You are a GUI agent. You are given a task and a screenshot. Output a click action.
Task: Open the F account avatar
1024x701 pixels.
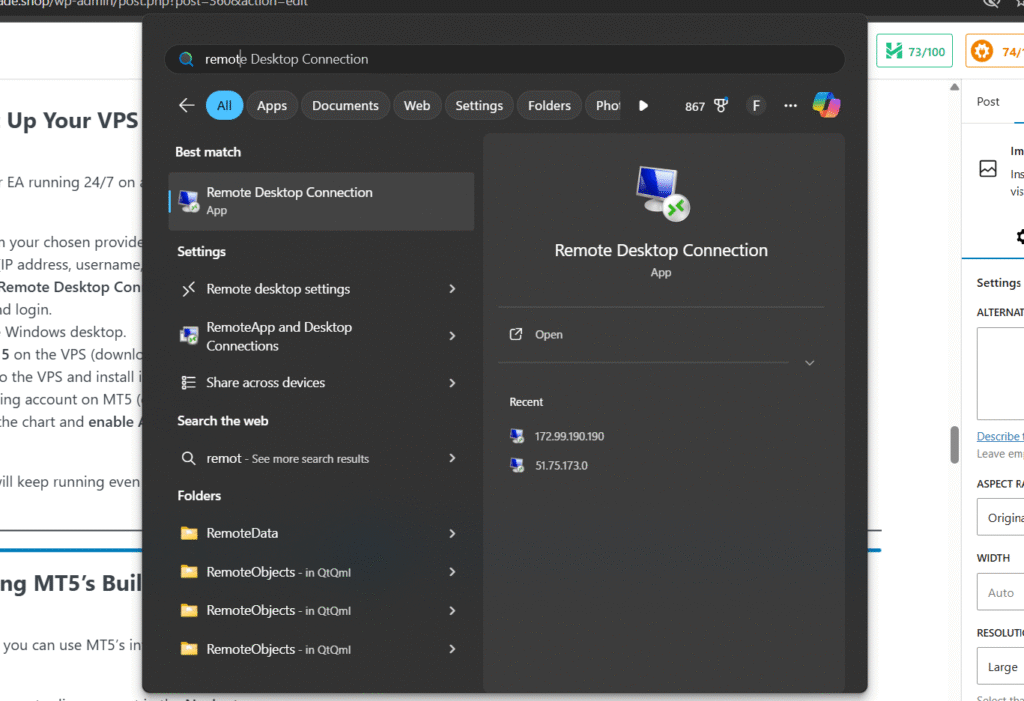click(x=756, y=105)
